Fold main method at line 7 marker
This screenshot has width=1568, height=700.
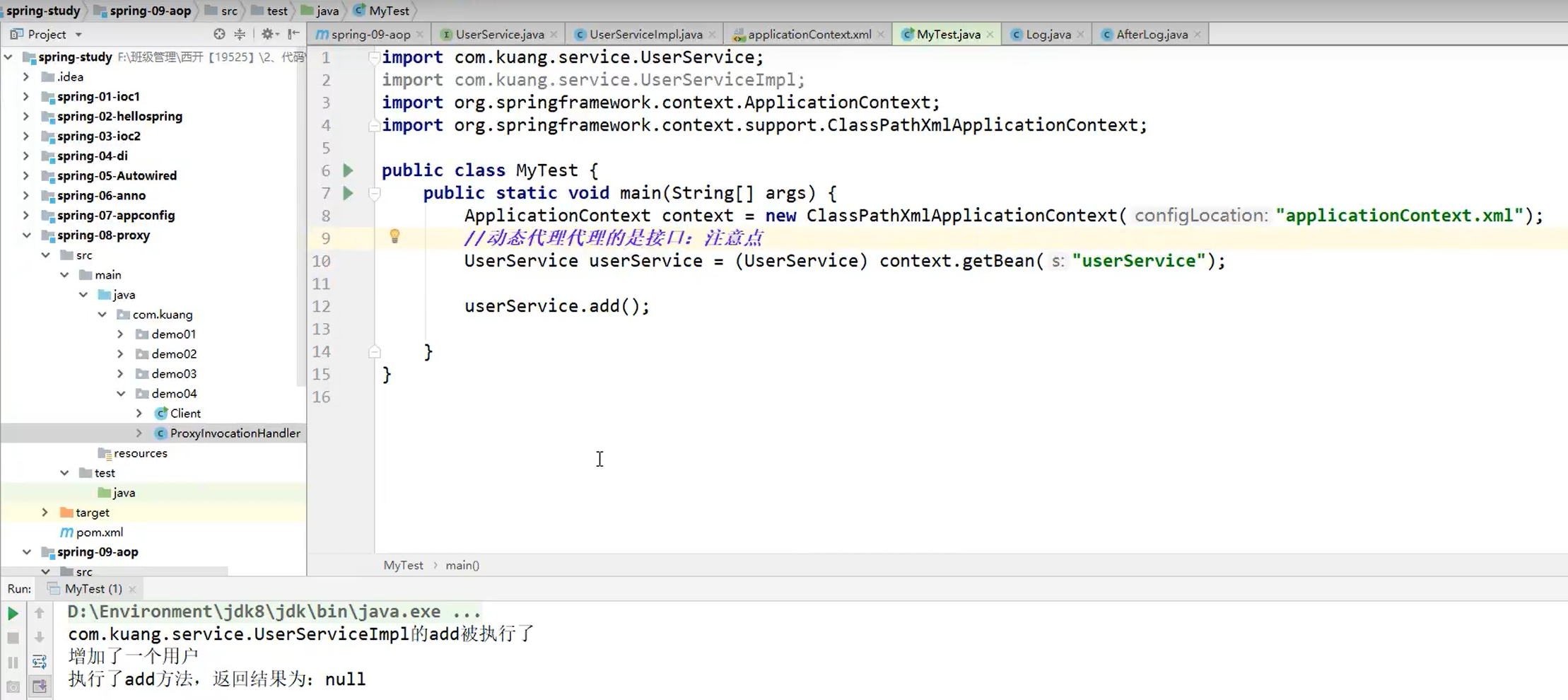(x=375, y=193)
